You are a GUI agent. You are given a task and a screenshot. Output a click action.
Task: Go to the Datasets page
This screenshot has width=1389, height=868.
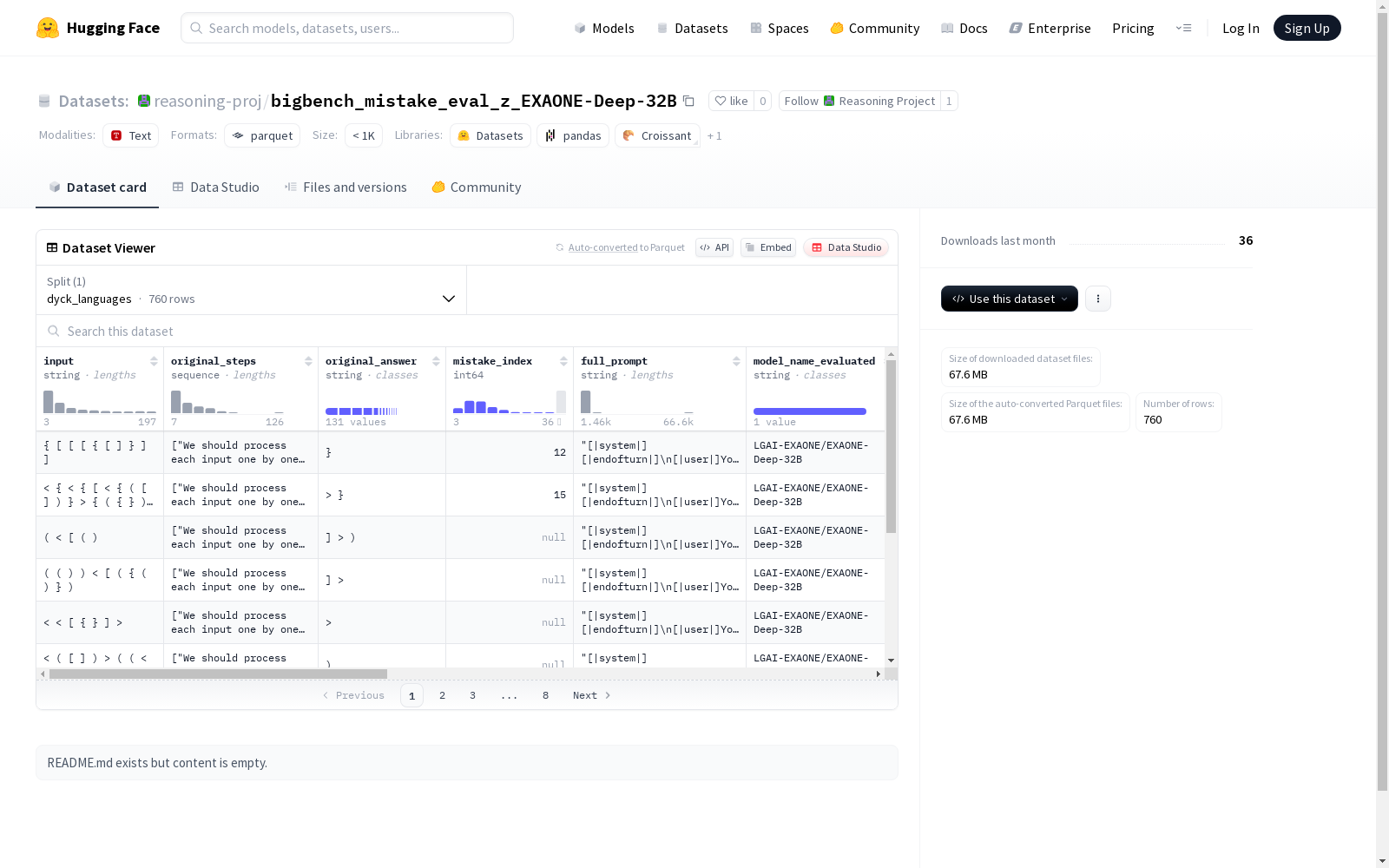tap(692, 28)
